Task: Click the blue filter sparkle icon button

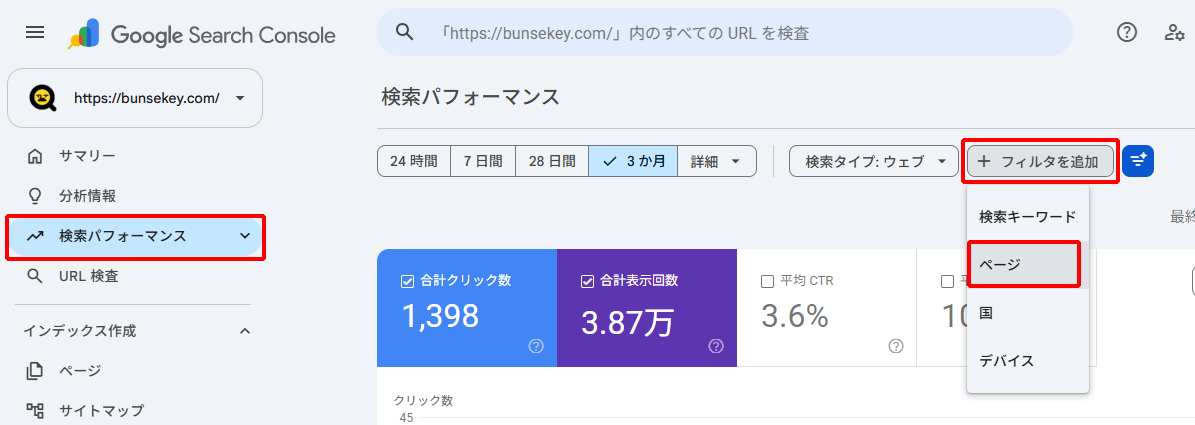Action: pyautogui.click(x=1138, y=161)
